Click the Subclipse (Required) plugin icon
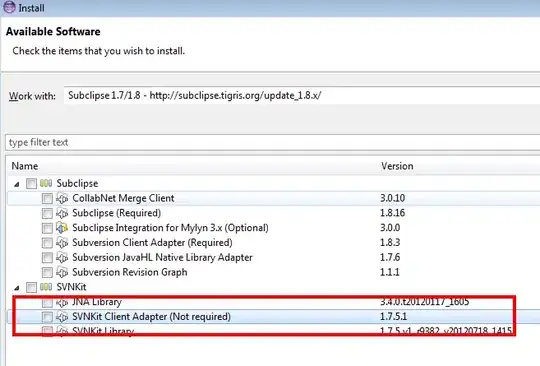This screenshot has height=366, width=540. point(62,213)
